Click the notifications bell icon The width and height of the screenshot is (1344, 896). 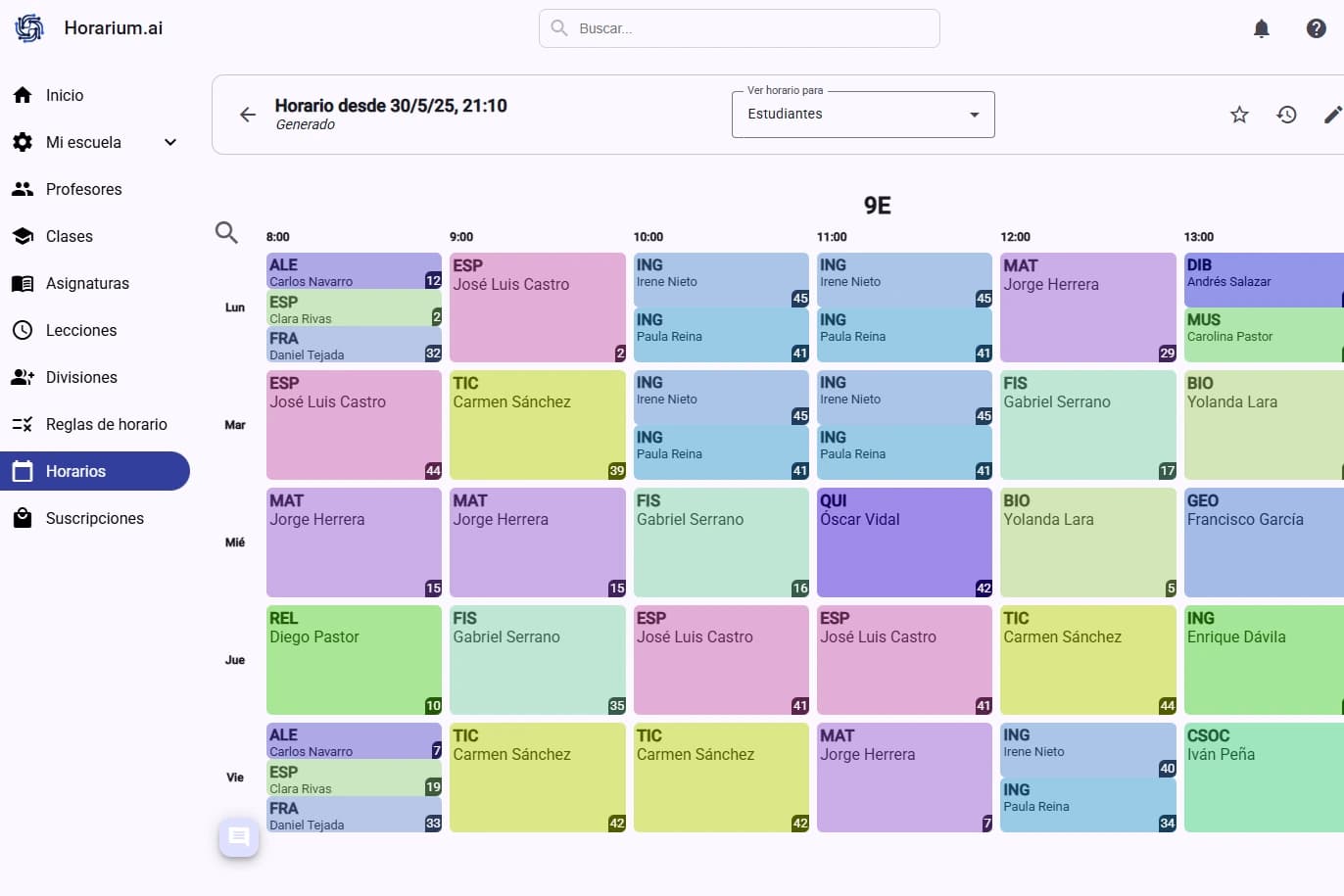click(1262, 28)
